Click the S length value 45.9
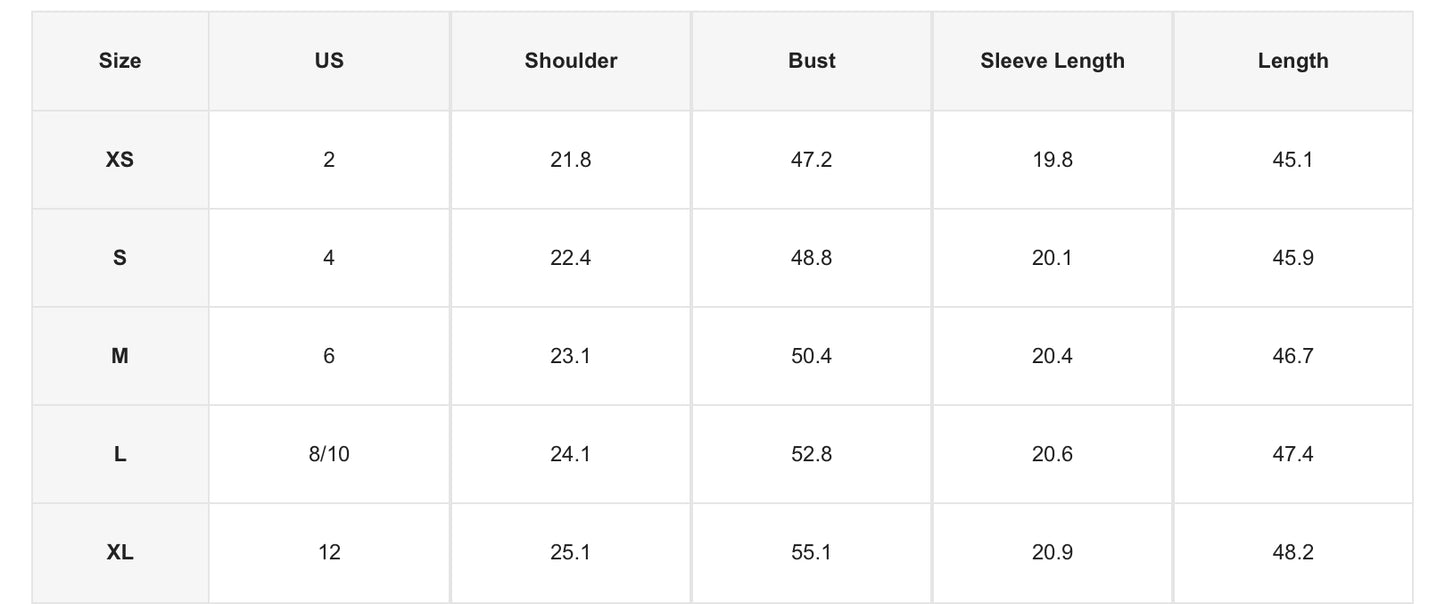The image size is (1445, 604). point(1293,257)
